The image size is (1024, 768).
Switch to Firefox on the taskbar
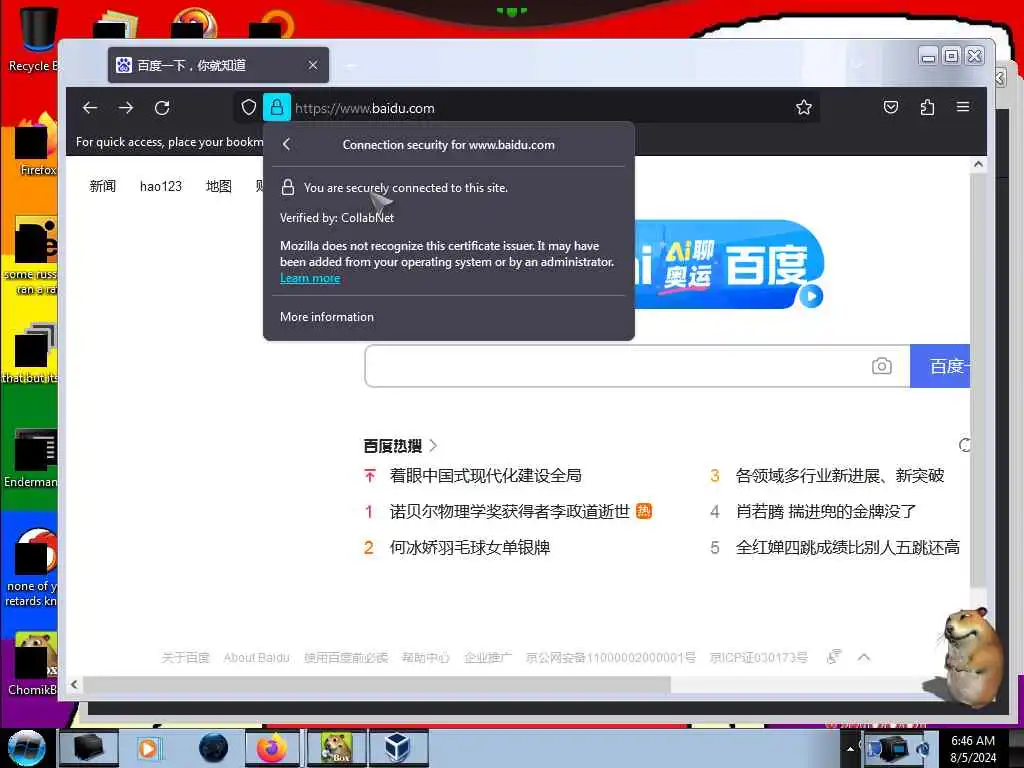[x=272, y=748]
